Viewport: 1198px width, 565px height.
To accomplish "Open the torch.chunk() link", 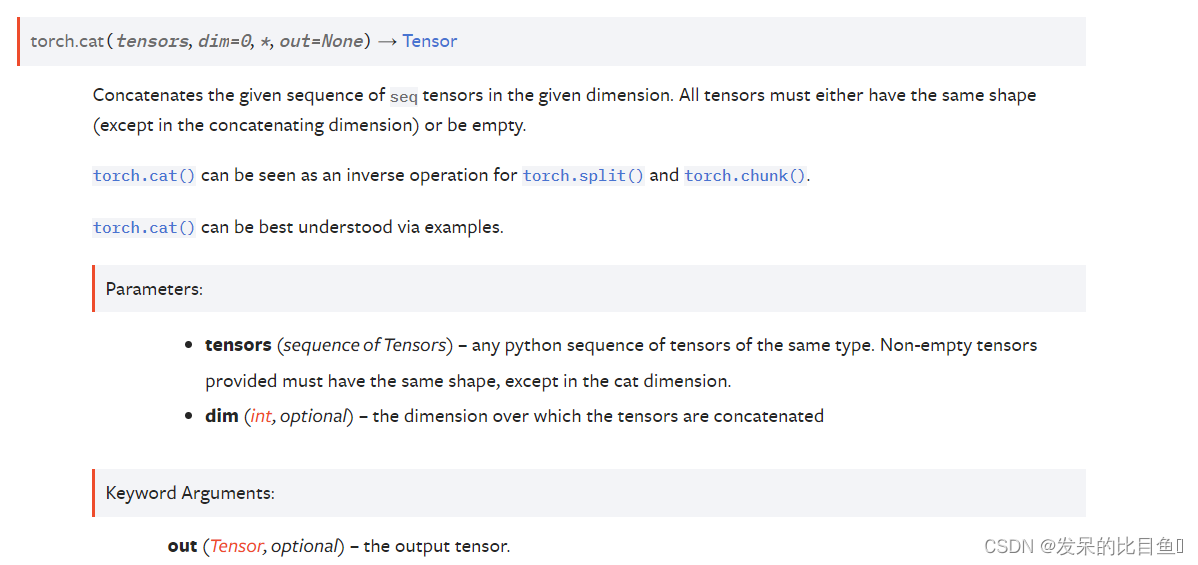I will click(745, 175).
